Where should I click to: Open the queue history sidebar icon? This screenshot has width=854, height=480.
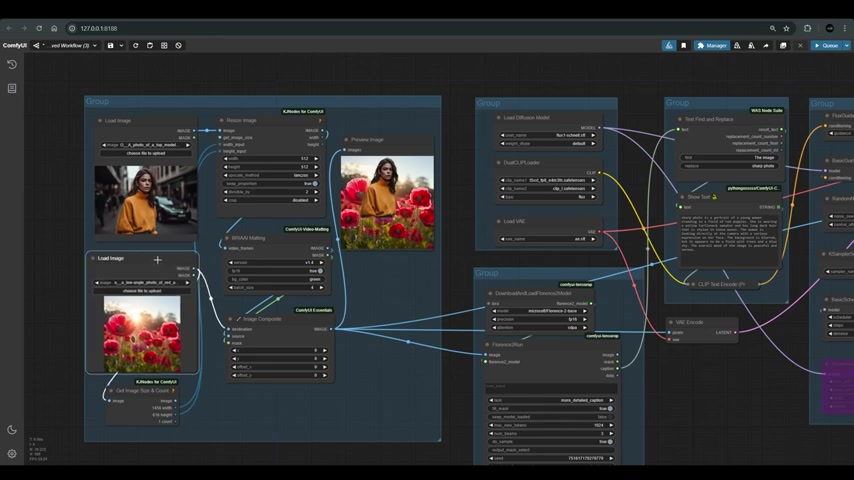coord(12,64)
